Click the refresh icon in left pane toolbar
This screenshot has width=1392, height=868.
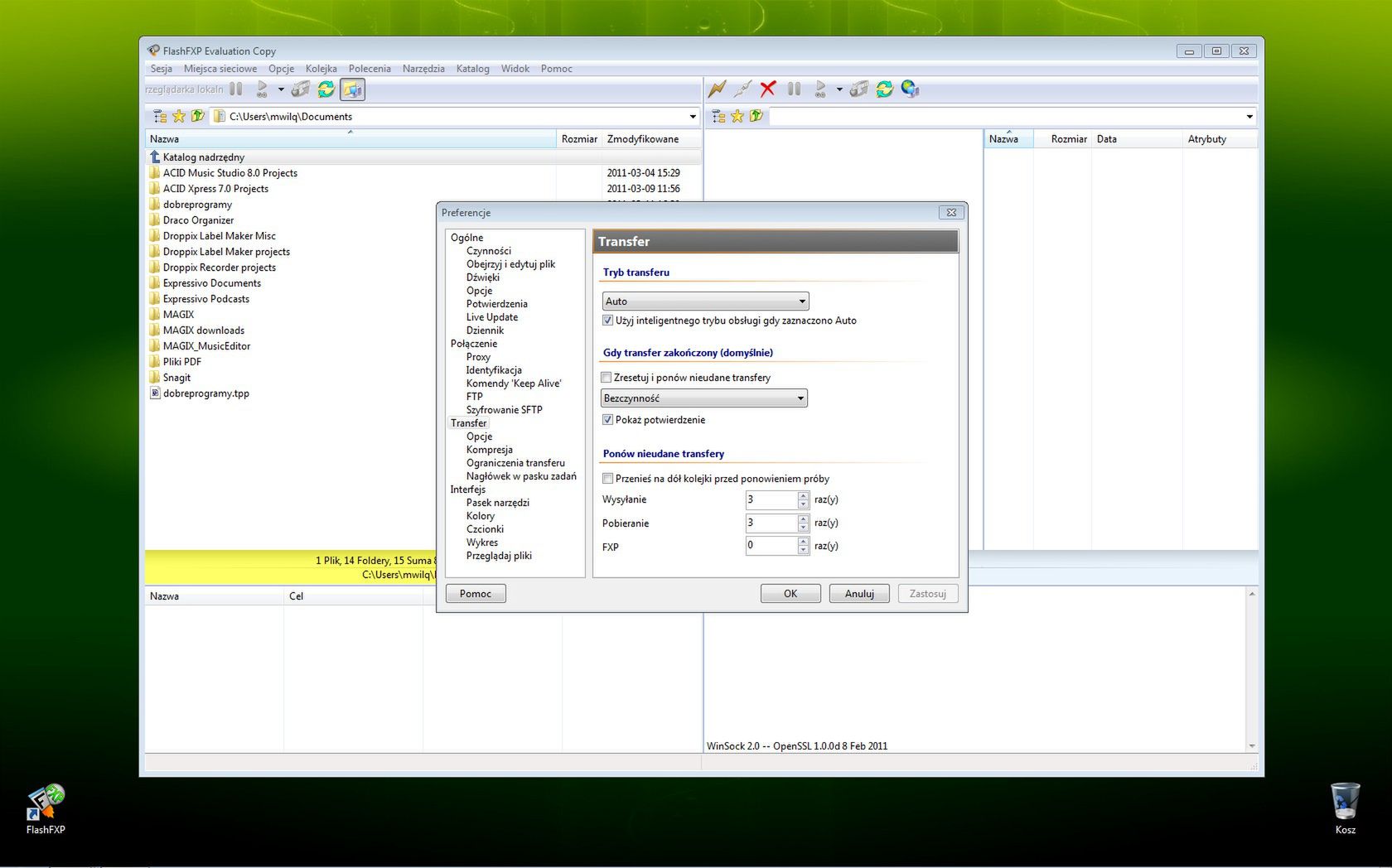326,89
